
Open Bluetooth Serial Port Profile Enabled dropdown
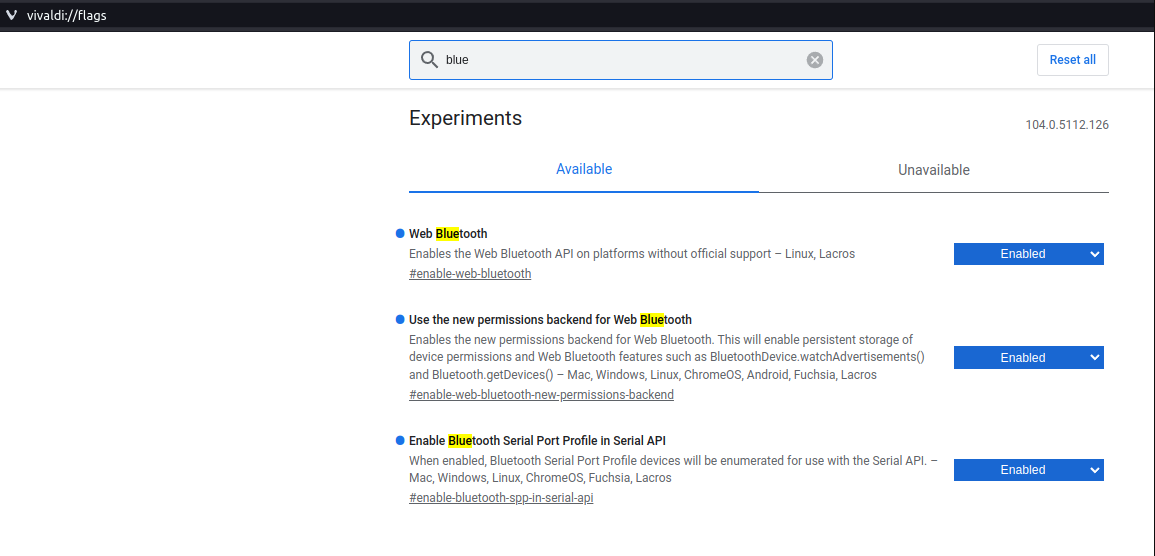1028,470
